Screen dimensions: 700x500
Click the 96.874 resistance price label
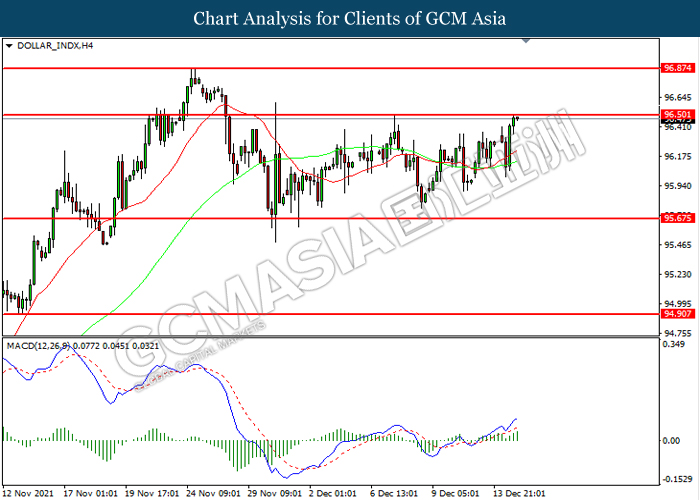(678, 68)
